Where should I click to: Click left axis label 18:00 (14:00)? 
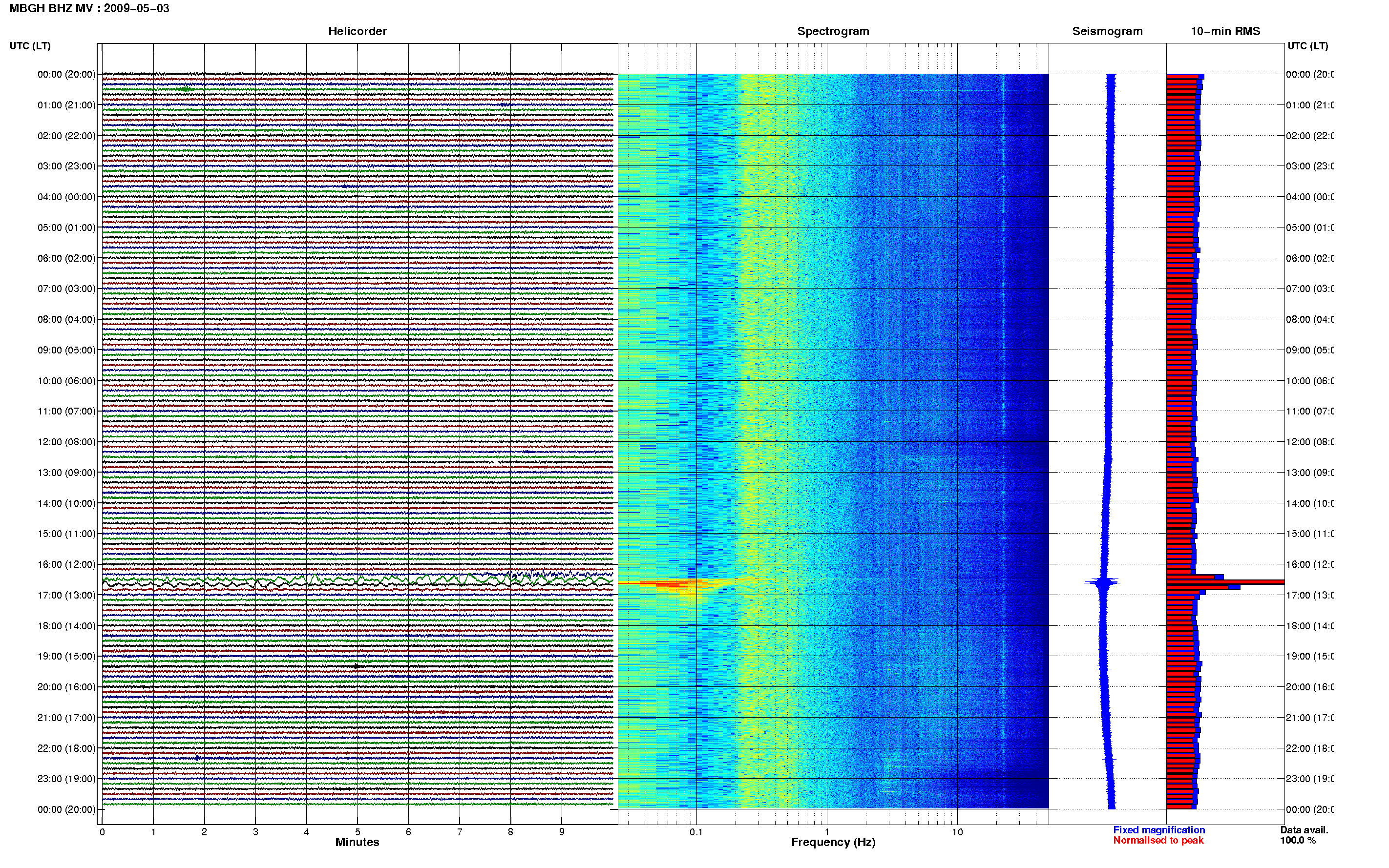(x=66, y=626)
